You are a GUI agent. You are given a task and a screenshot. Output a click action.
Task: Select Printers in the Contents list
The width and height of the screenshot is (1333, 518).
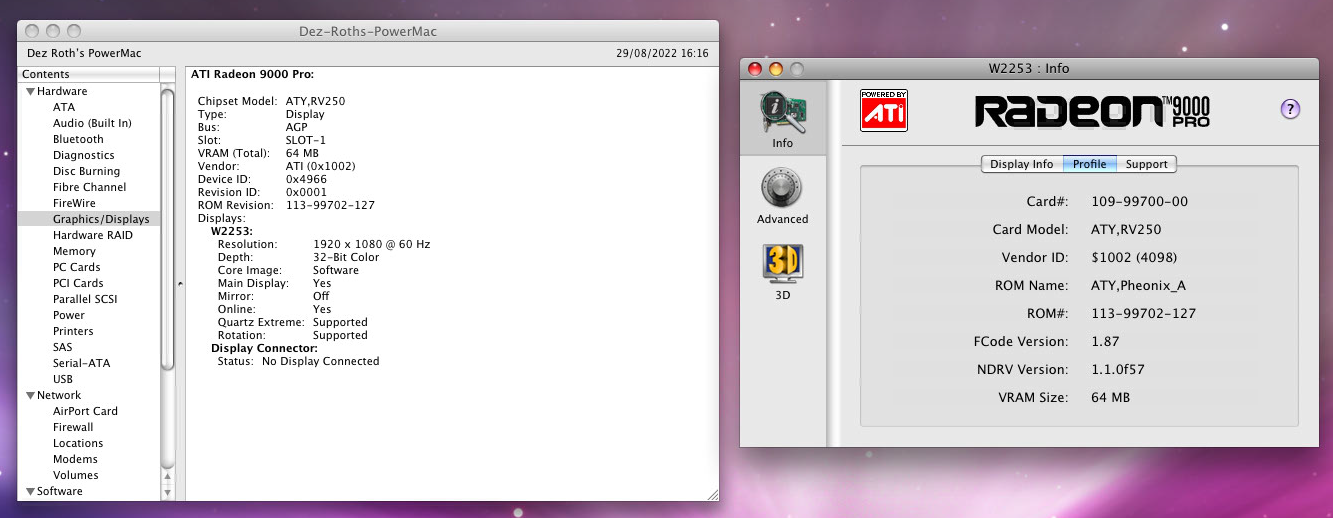(x=73, y=331)
